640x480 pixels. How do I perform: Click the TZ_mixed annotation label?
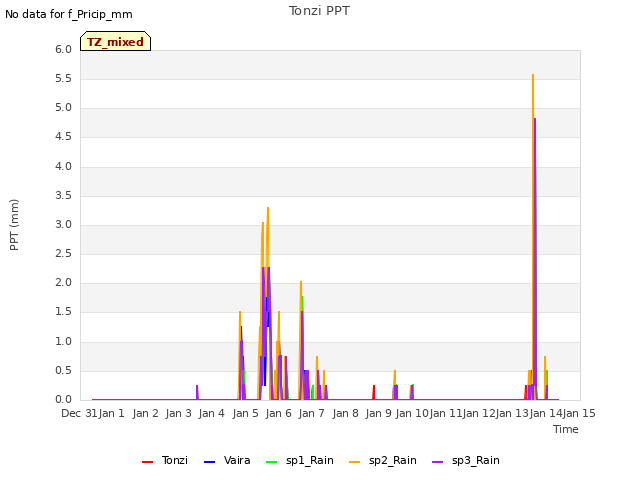[x=116, y=41]
